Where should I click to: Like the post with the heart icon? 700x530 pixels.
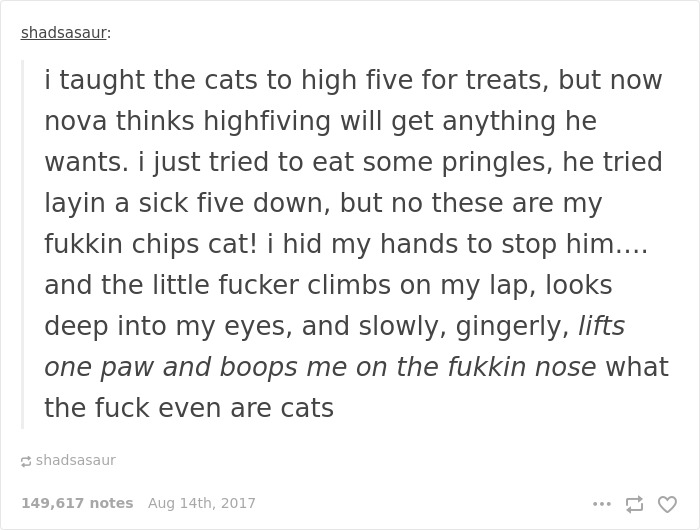667,504
